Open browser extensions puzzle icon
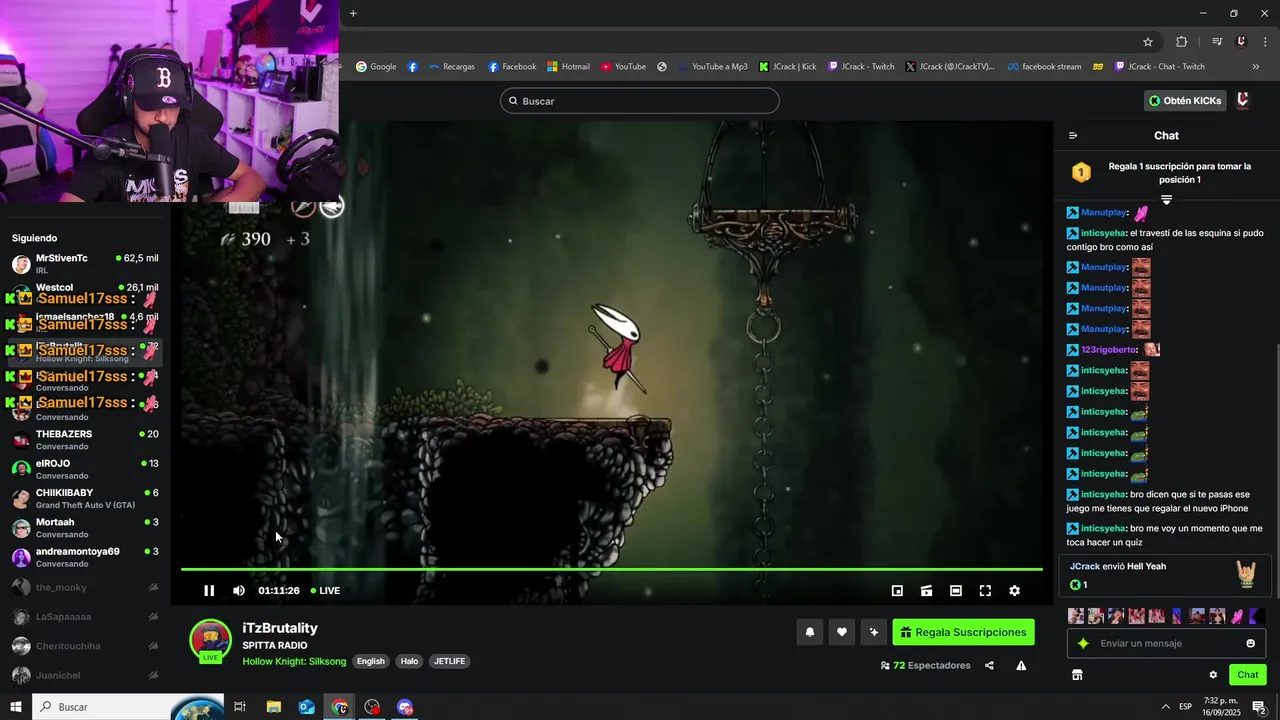 tap(1182, 42)
